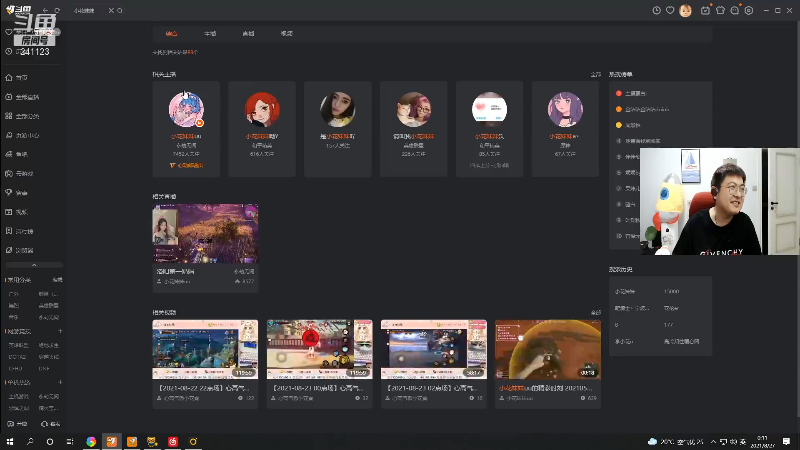Open the TV live icon in sidebar
This screenshot has width=800, height=450.
tap(9, 97)
